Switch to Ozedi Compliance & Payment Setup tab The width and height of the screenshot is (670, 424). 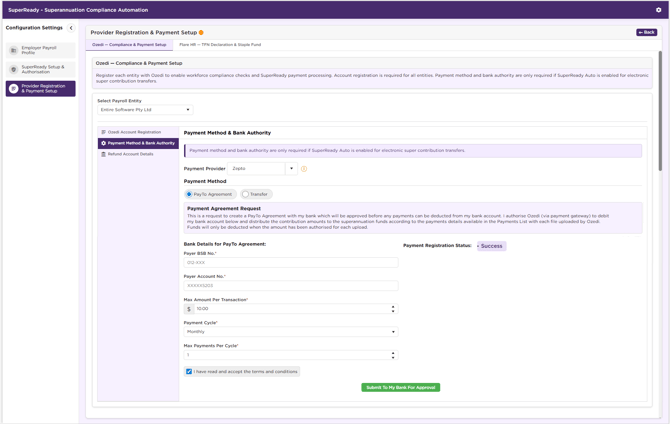(129, 44)
